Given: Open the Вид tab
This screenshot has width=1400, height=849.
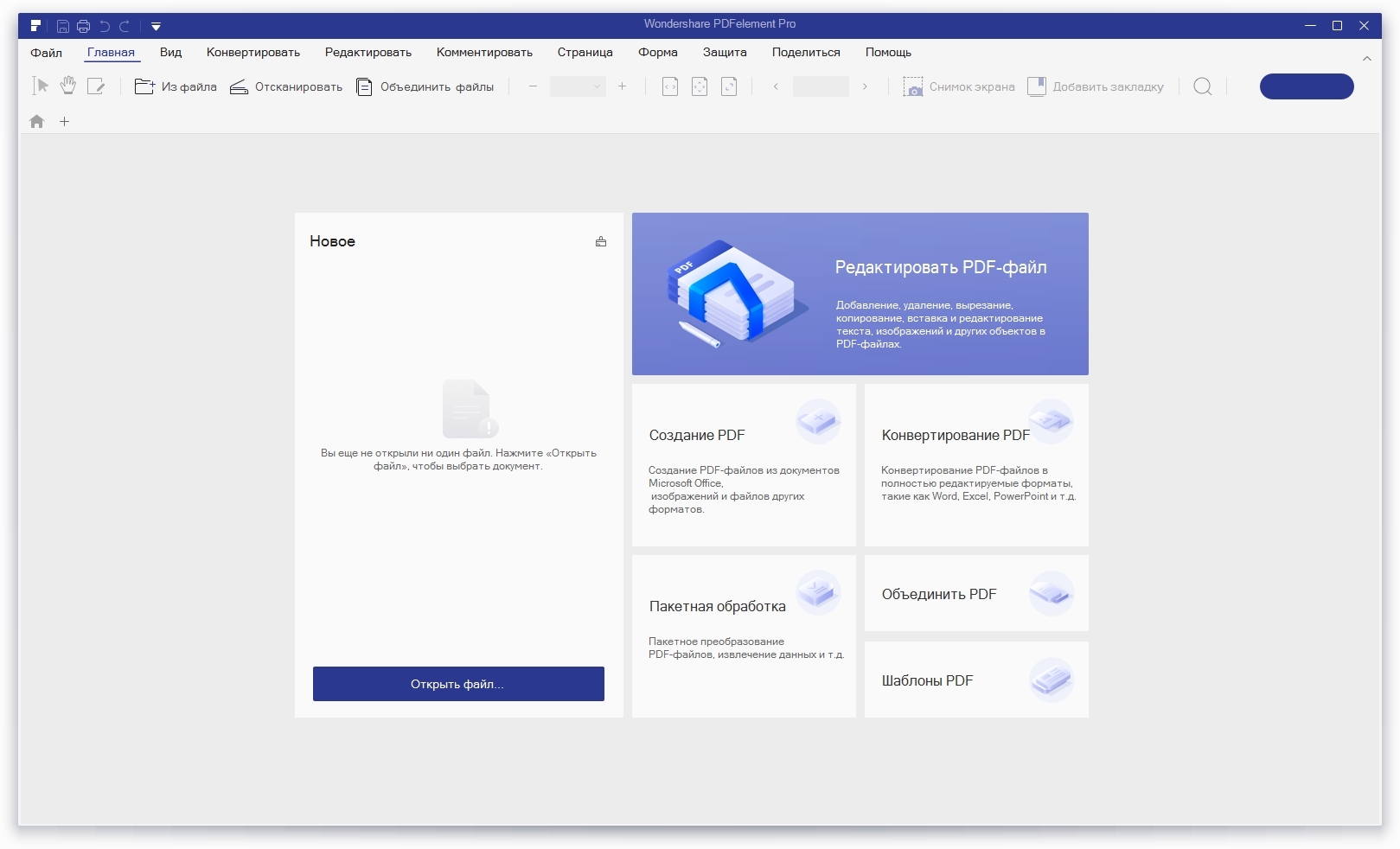Looking at the screenshot, I should click(170, 53).
